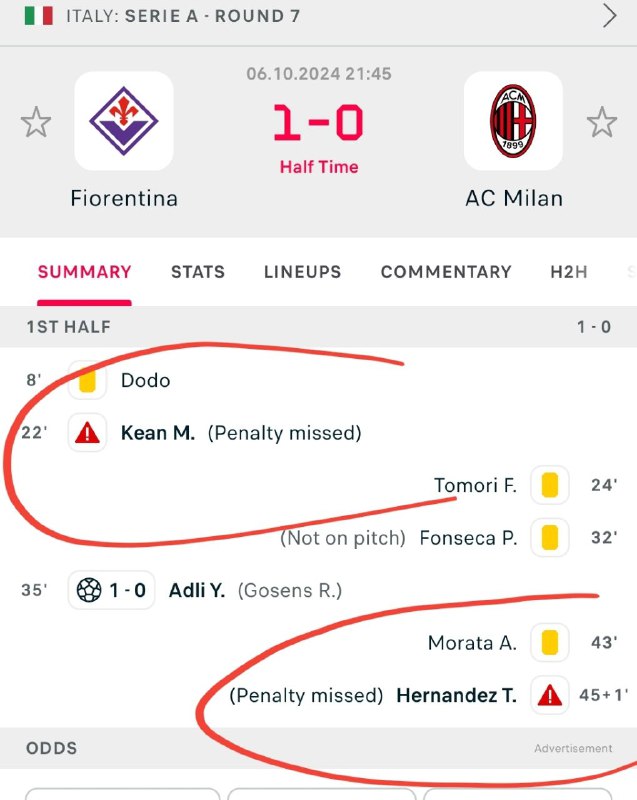Tap the Italy flag icon
Viewport: 637px width, 800px height.
pyautogui.click(x=39, y=16)
